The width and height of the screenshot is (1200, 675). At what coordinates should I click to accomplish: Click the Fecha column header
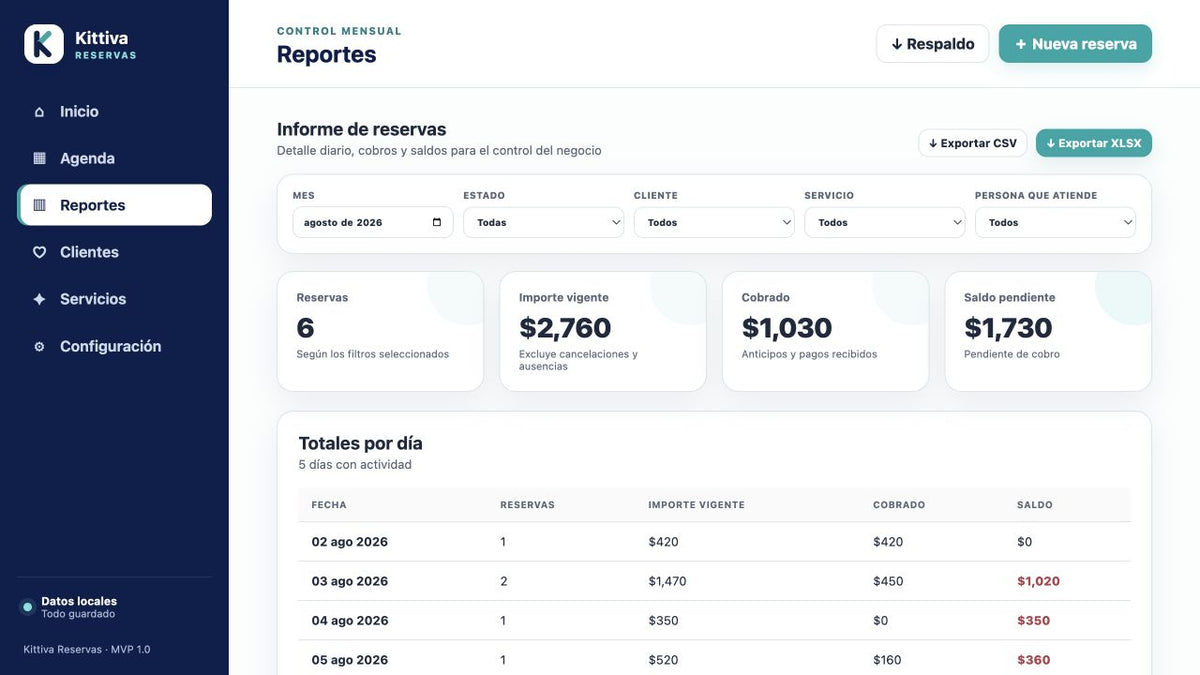pos(329,505)
